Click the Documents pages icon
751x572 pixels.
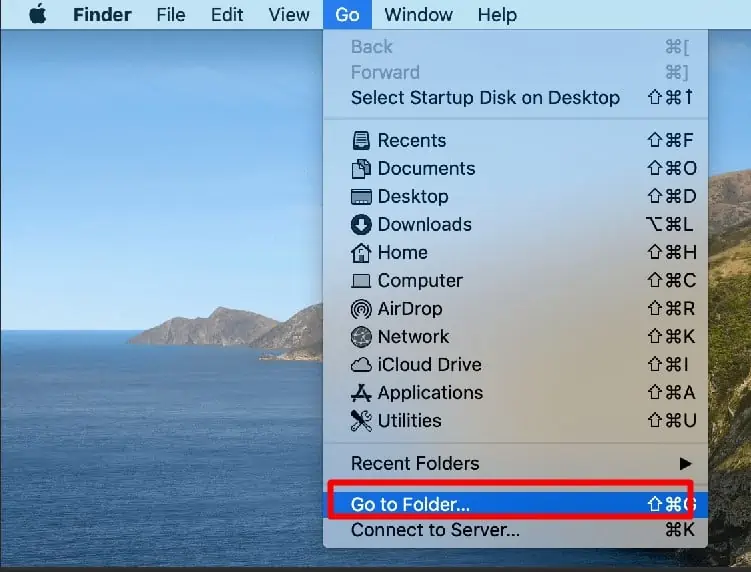361,169
